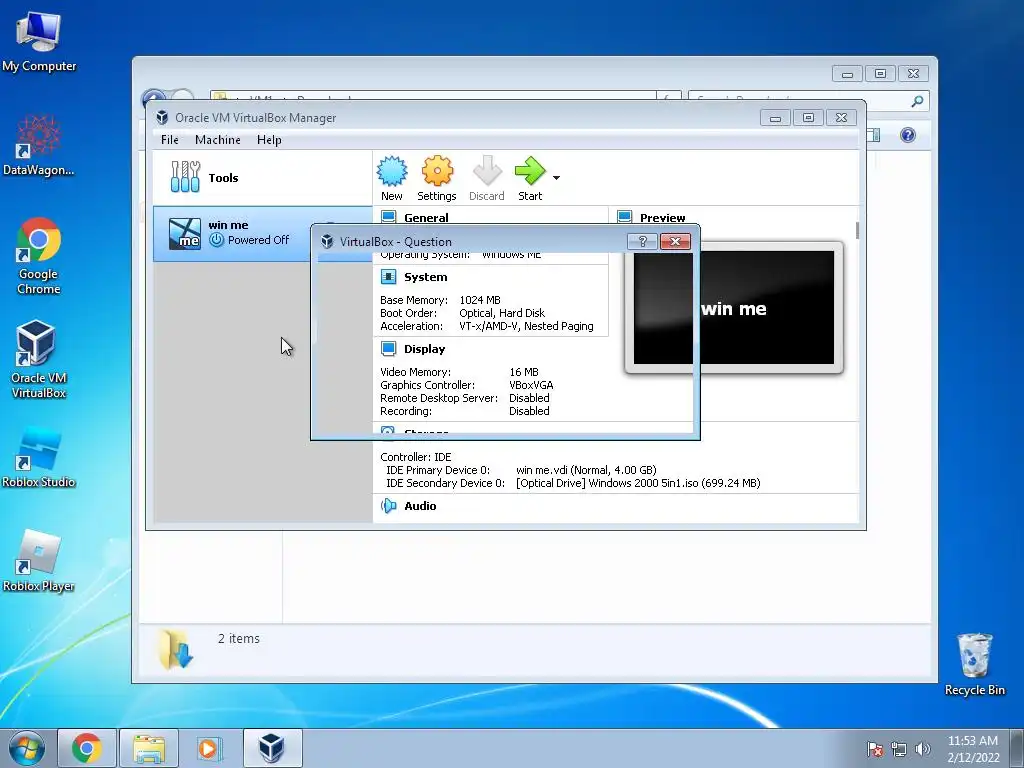
Task: Open Roblox Studio desktop shortcut
Action: coord(39,457)
